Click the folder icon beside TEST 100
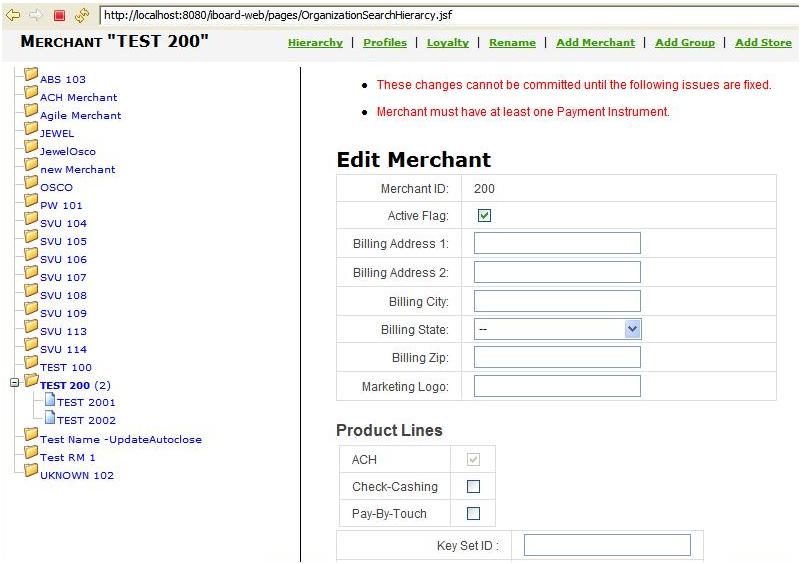 pyautogui.click(x=31, y=363)
